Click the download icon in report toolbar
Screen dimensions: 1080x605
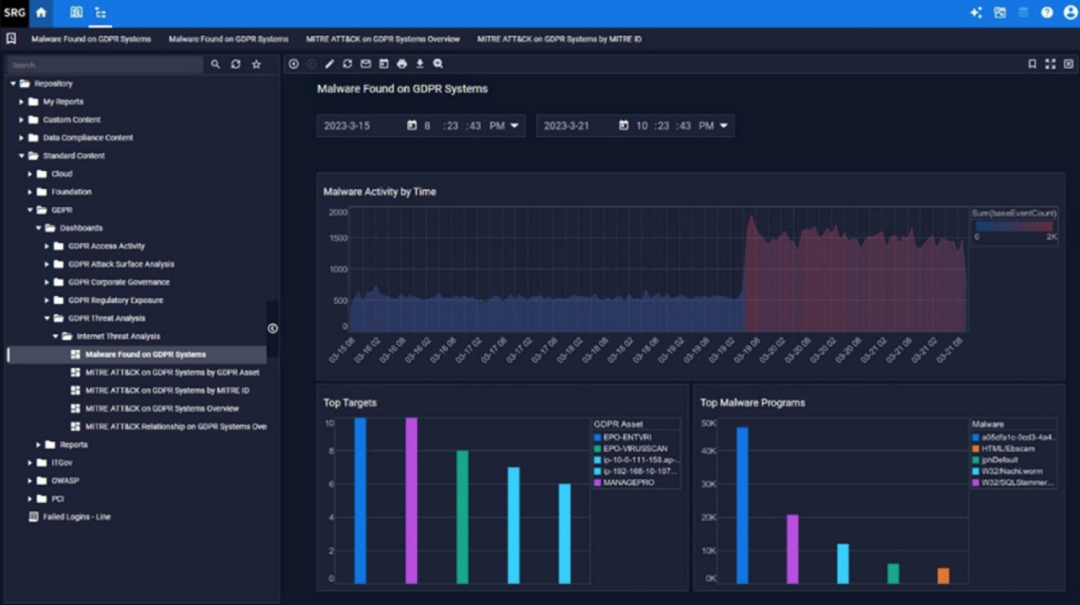pos(420,64)
